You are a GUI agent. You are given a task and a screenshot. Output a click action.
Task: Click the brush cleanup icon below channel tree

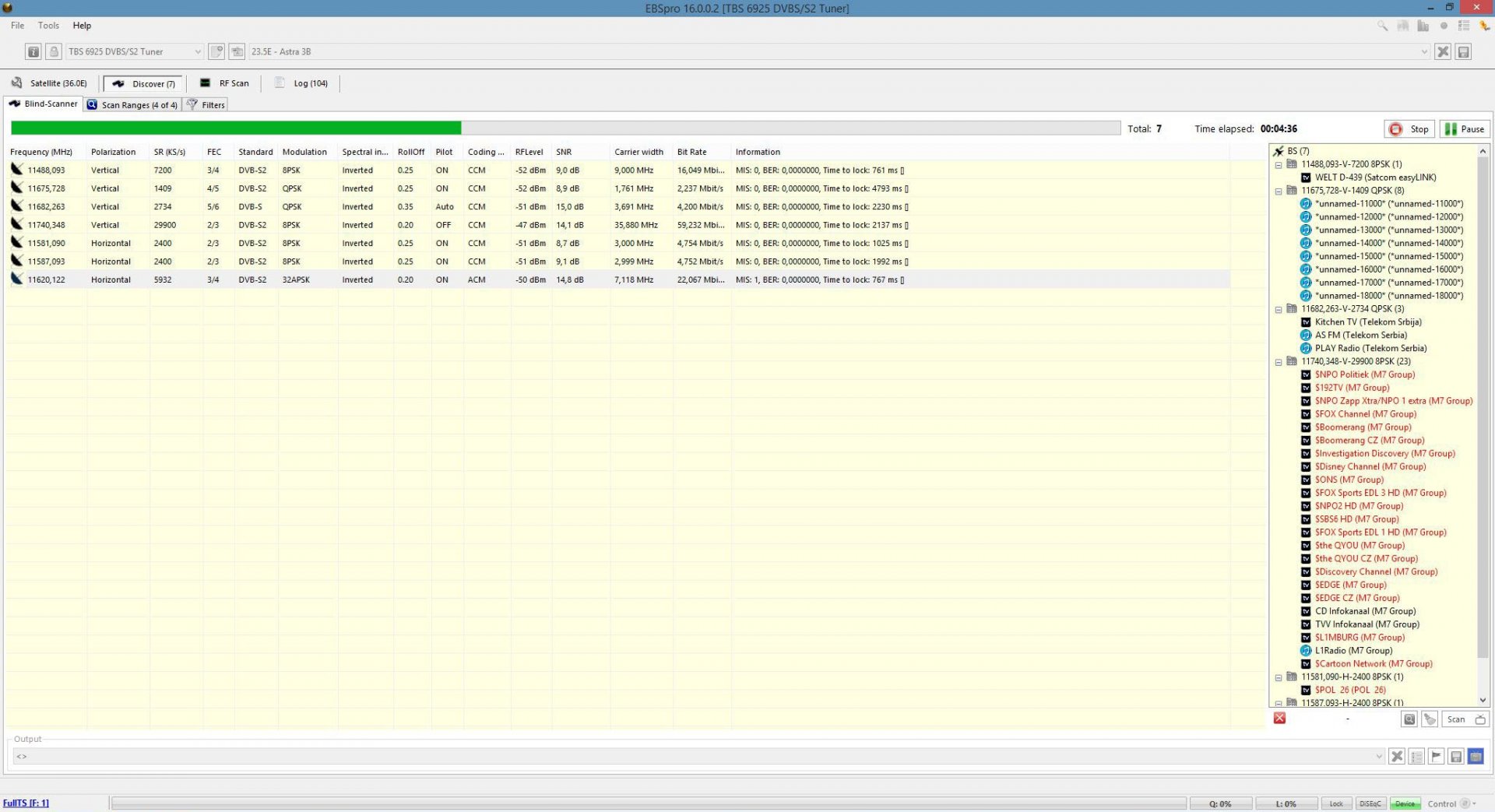(x=1430, y=719)
